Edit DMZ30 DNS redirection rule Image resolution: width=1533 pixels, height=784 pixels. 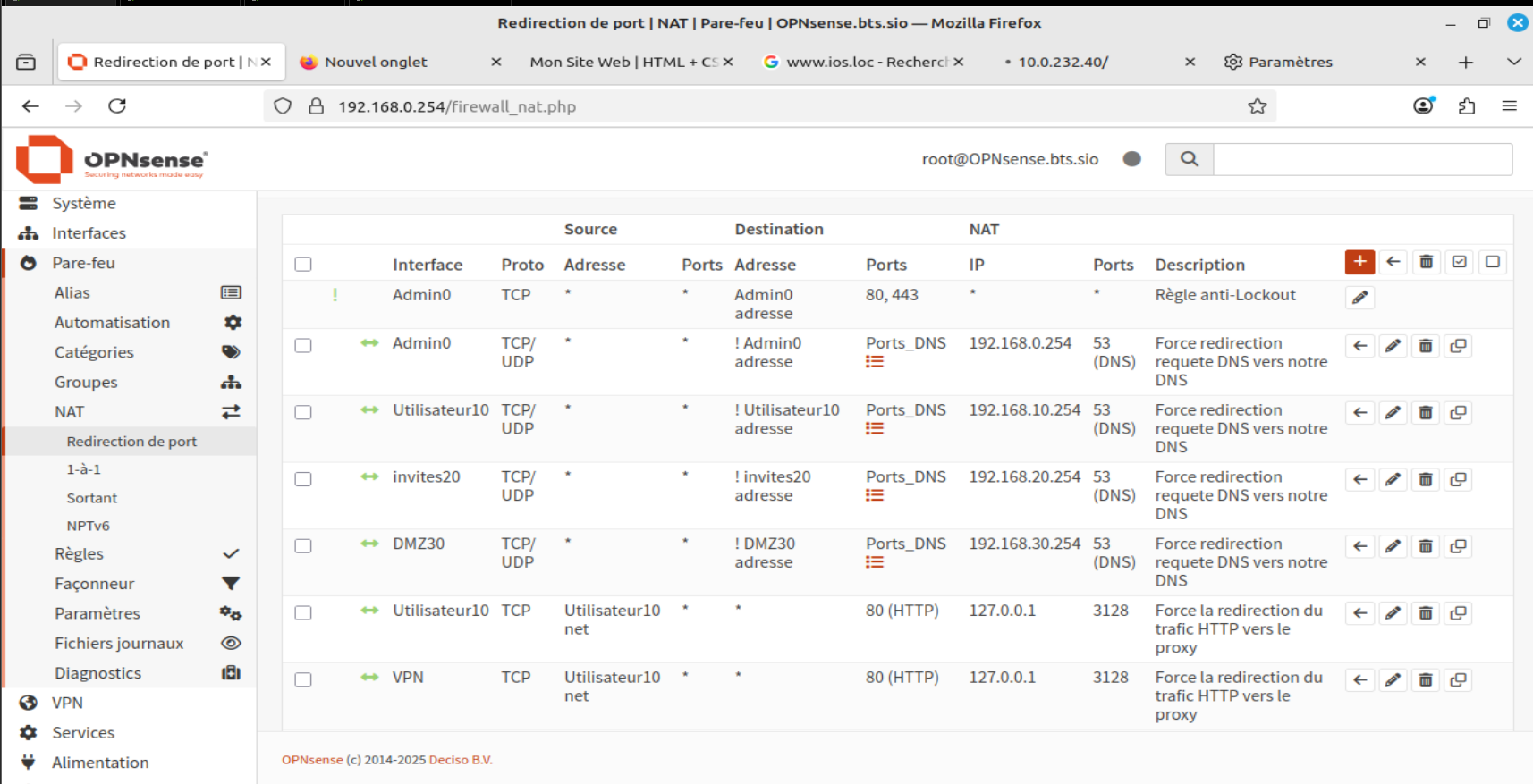(1393, 546)
